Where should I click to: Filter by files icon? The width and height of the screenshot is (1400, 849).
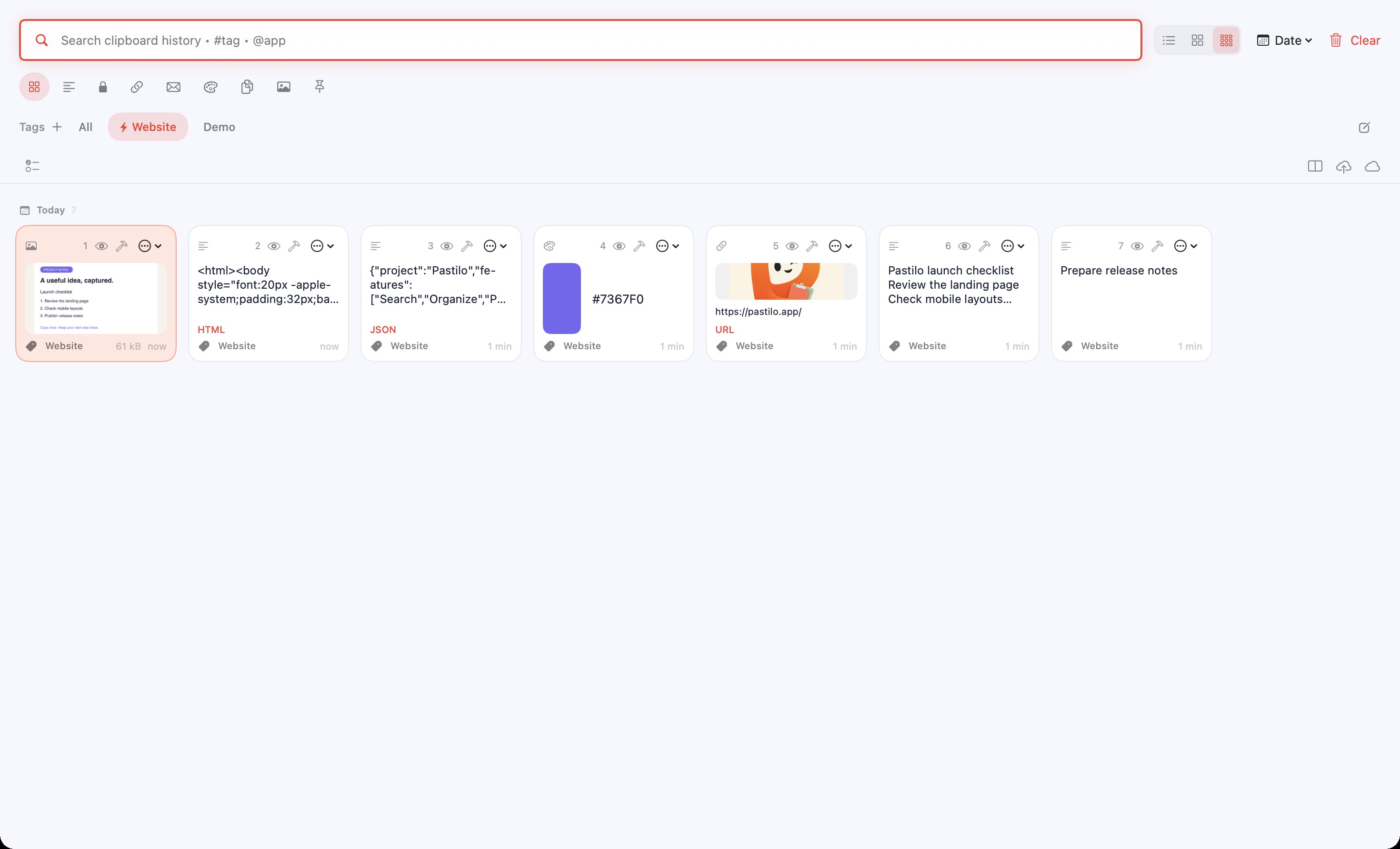[x=247, y=87]
